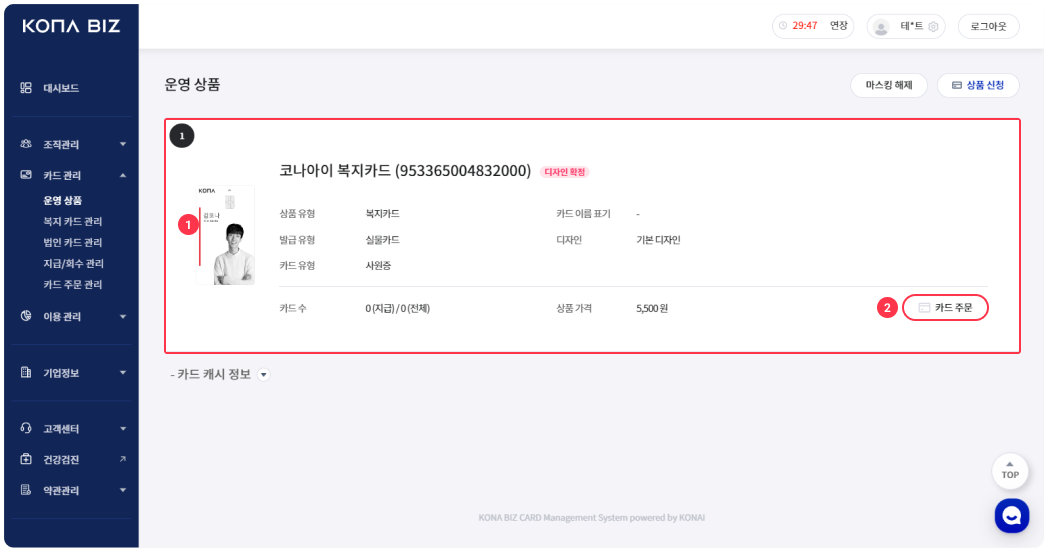Click the 운영 상품 page heading
Screen dimensions: 1048x552
point(192,85)
